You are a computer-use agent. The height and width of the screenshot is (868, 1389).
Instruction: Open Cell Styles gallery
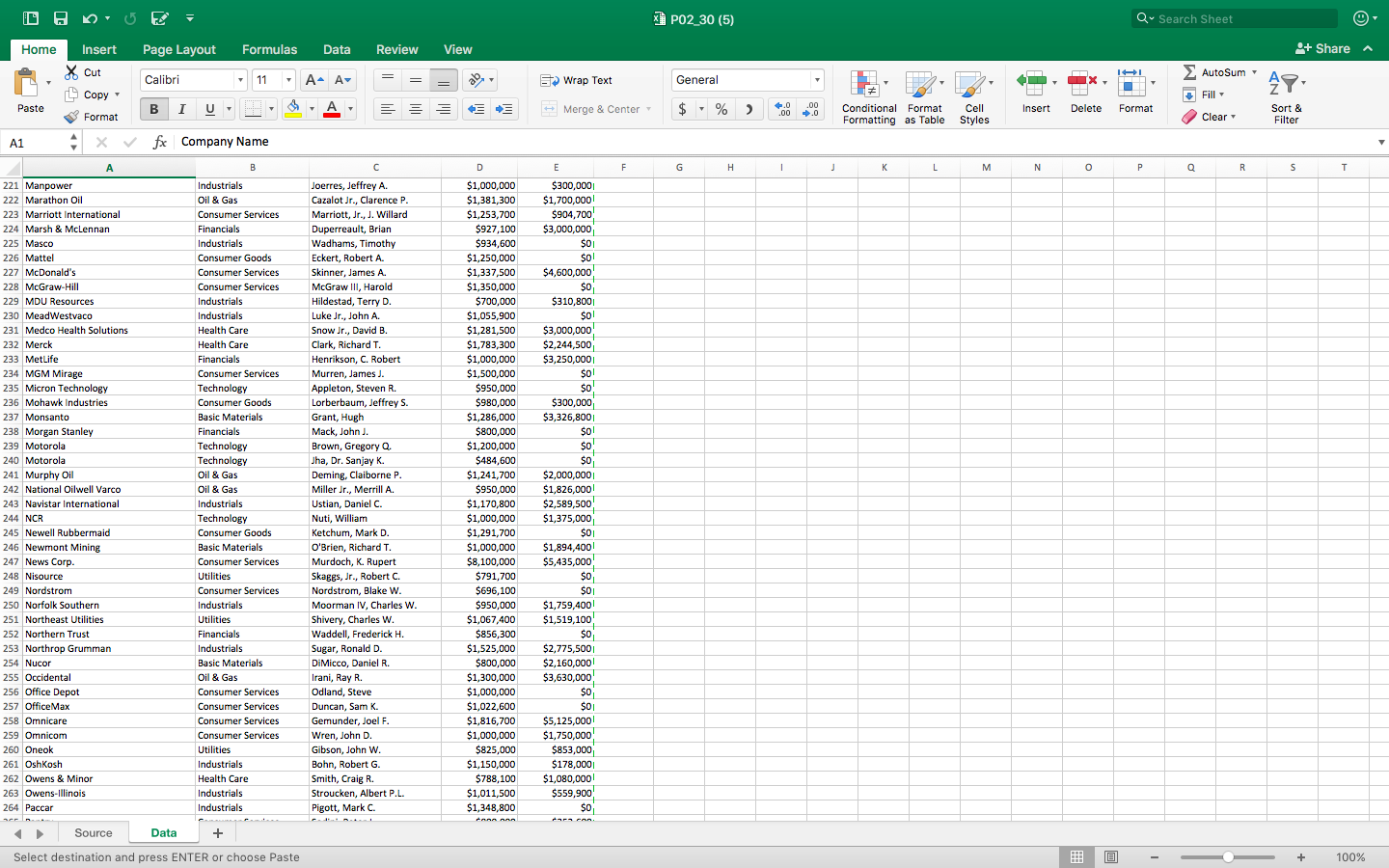(x=974, y=96)
